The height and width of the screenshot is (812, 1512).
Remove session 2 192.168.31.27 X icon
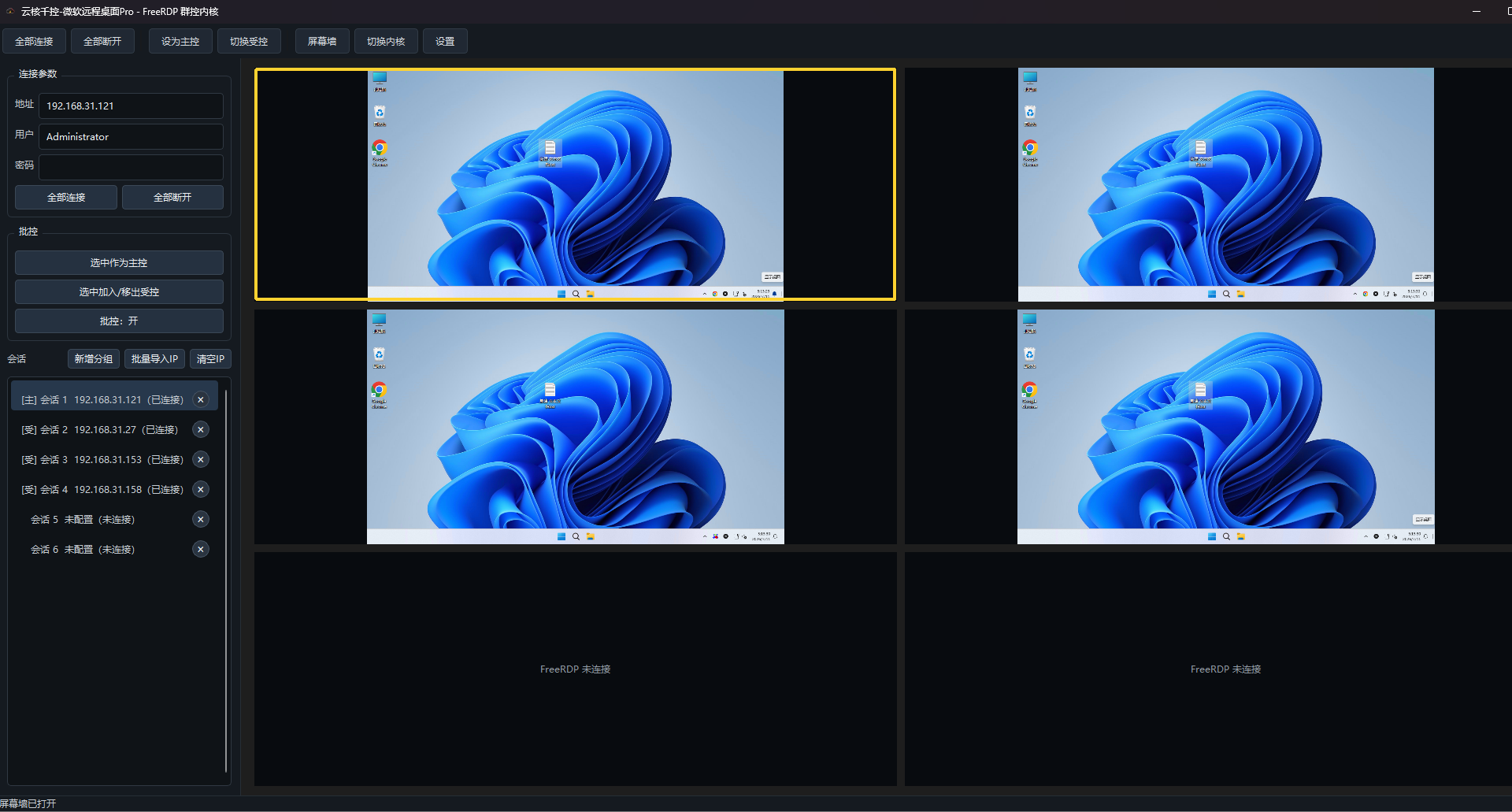(x=201, y=430)
